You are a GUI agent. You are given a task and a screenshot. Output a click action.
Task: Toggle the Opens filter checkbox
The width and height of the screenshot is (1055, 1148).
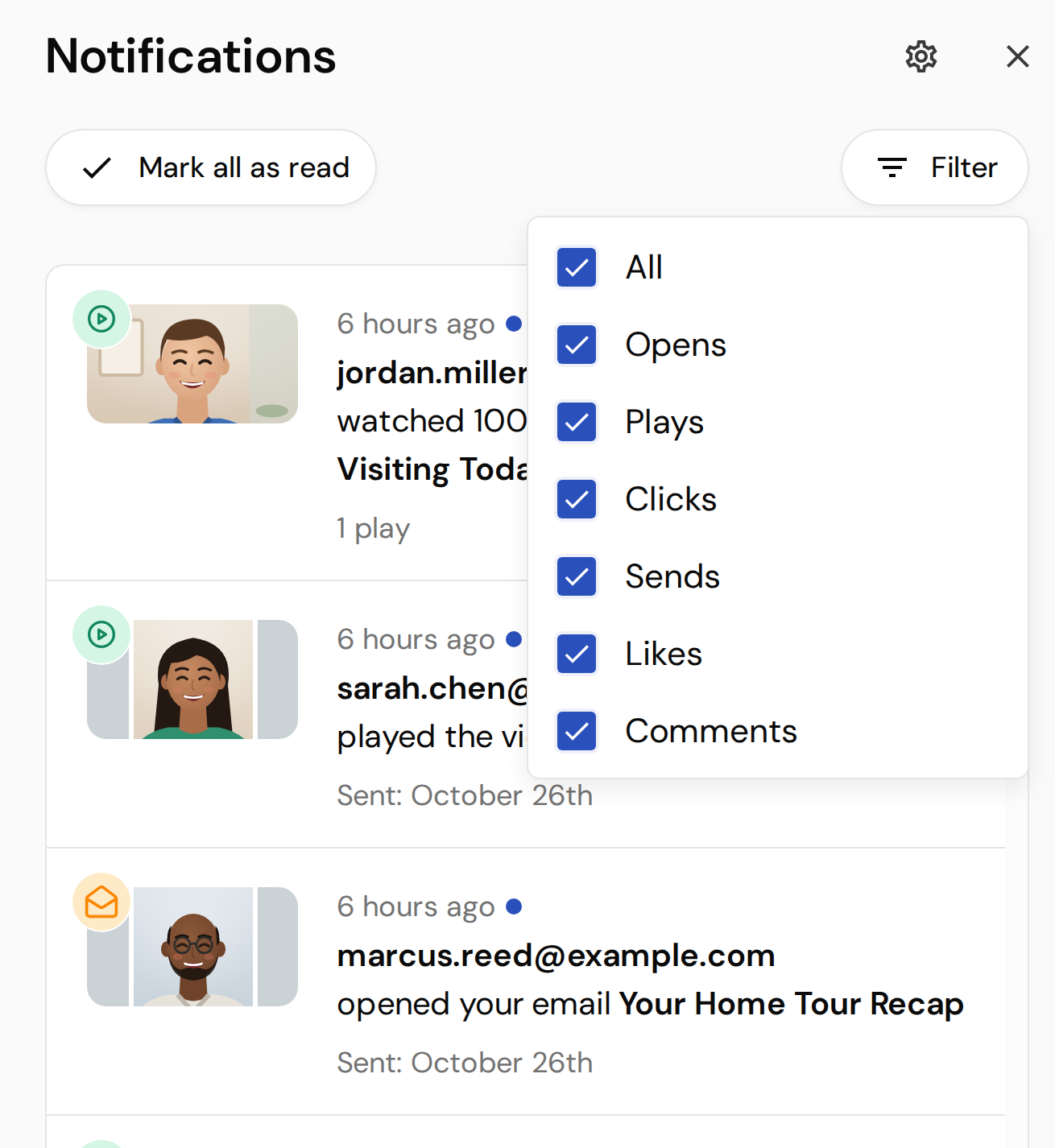[577, 345]
